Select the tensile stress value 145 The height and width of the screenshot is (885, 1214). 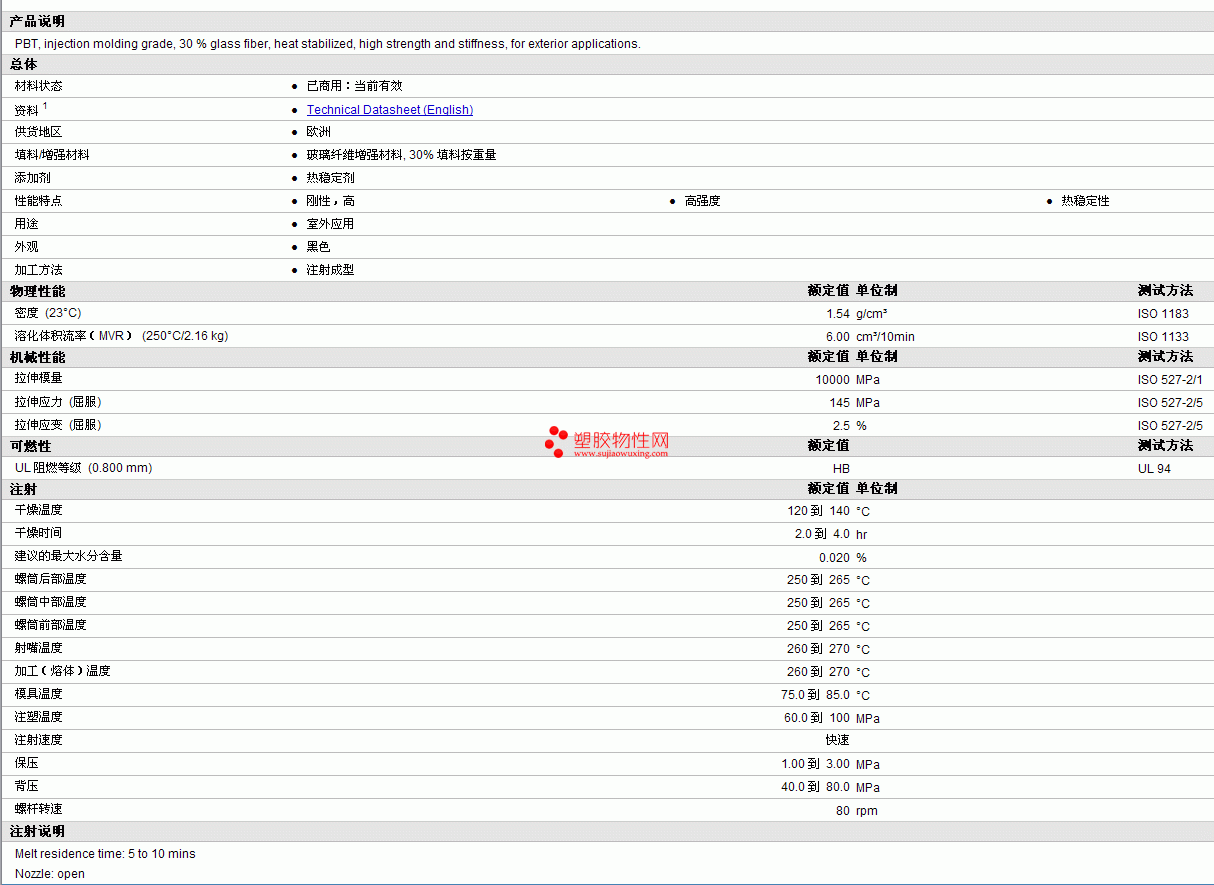(840, 403)
